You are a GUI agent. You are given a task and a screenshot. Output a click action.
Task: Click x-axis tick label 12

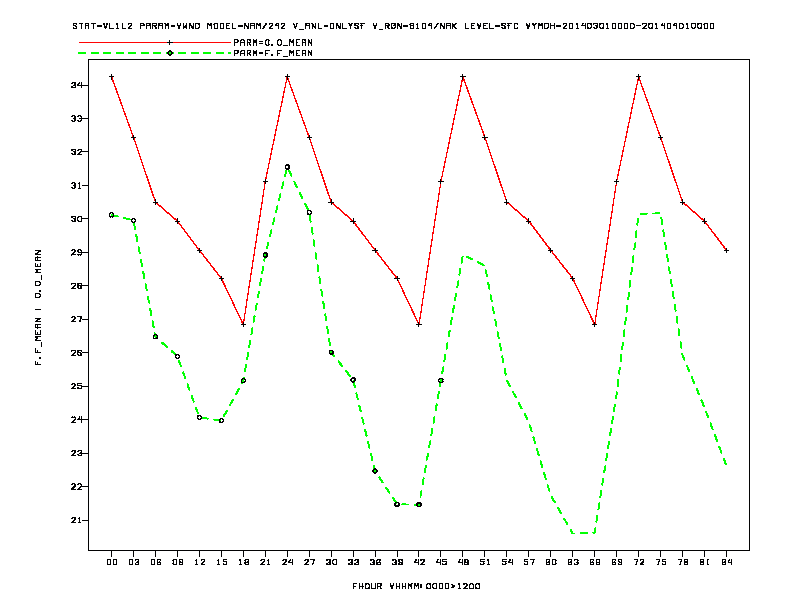200,562
